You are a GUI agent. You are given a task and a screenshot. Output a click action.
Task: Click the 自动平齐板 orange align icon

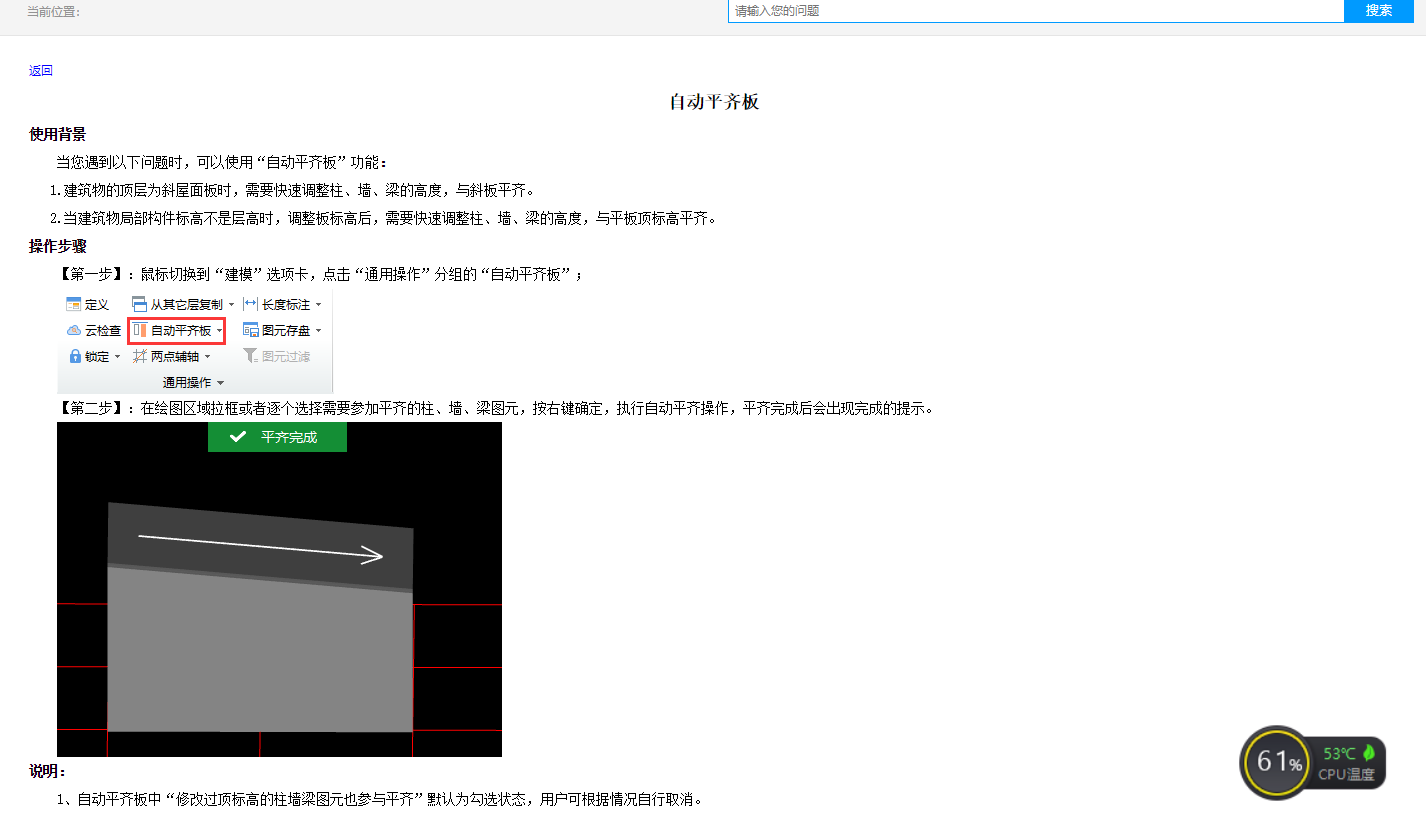pos(140,330)
